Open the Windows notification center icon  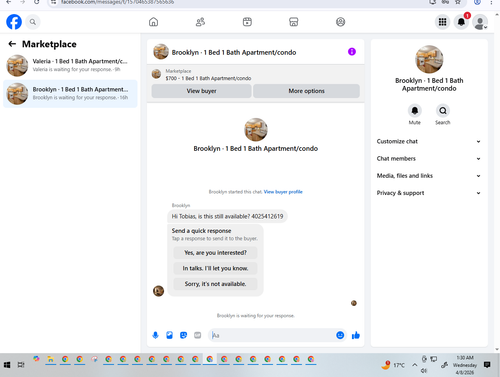click(x=487, y=365)
